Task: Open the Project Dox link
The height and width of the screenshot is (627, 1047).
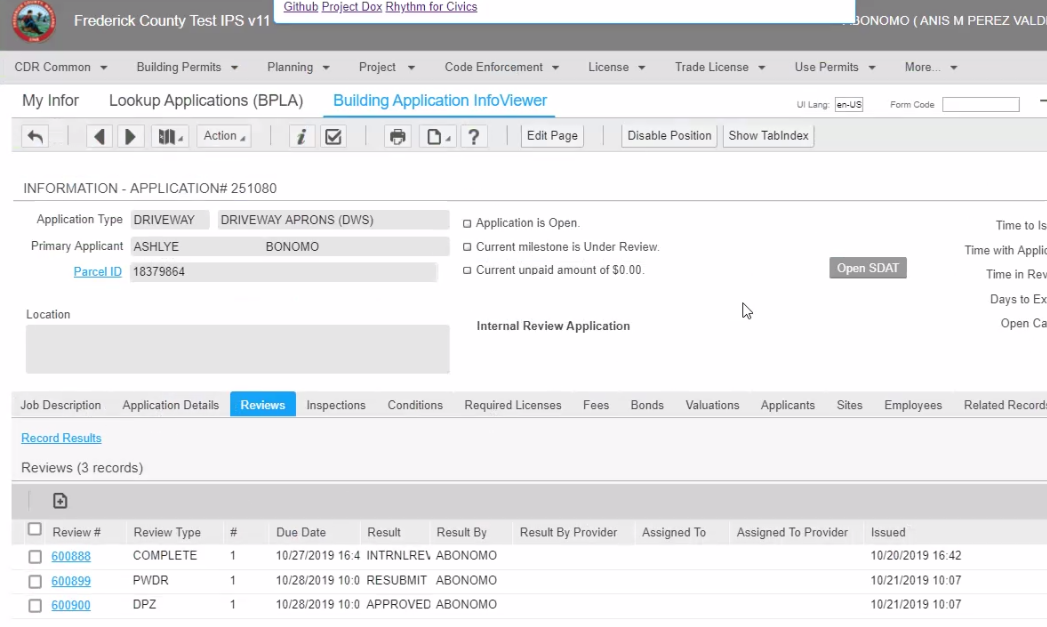Action: [x=352, y=7]
